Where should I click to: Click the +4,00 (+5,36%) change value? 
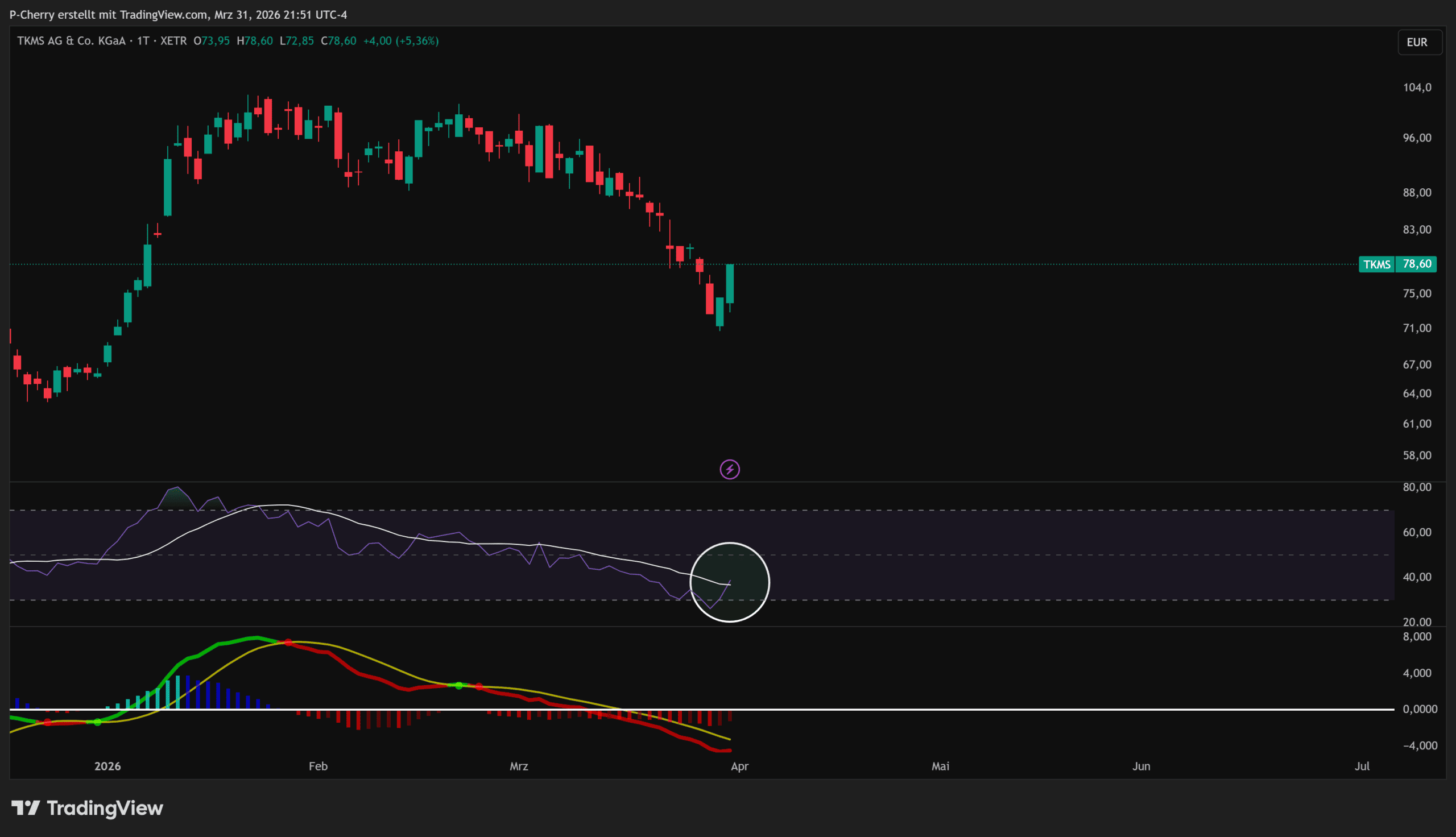tap(400, 41)
